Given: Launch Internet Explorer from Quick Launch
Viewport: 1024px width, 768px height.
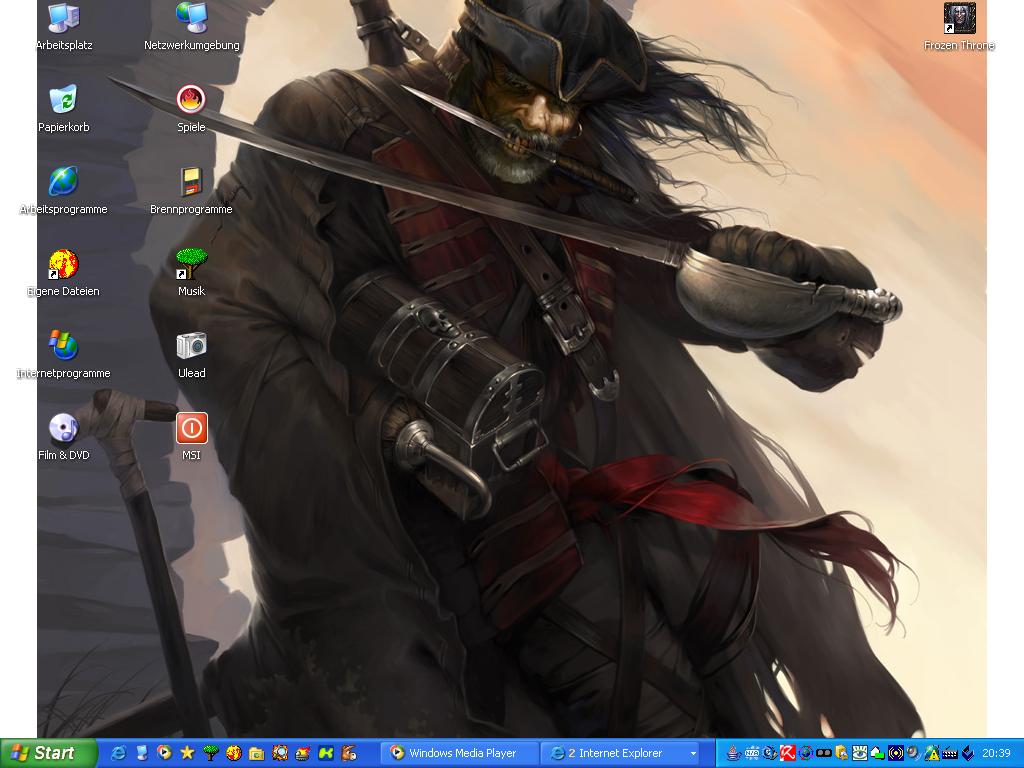Looking at the screenshot, I should point(119,753).
